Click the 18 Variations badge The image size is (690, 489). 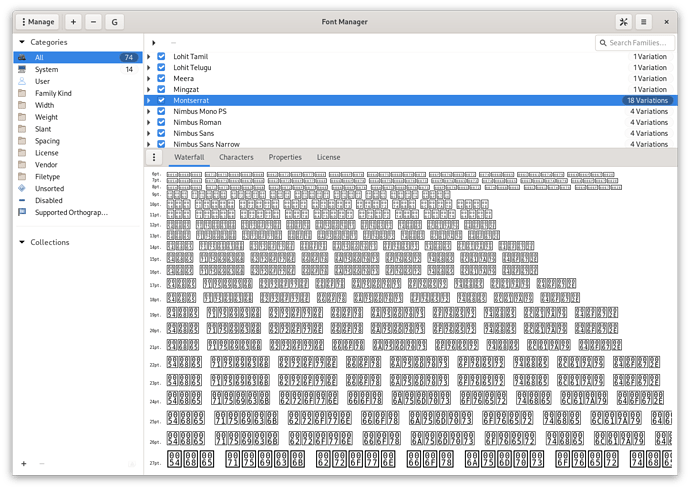click(647, 100)
